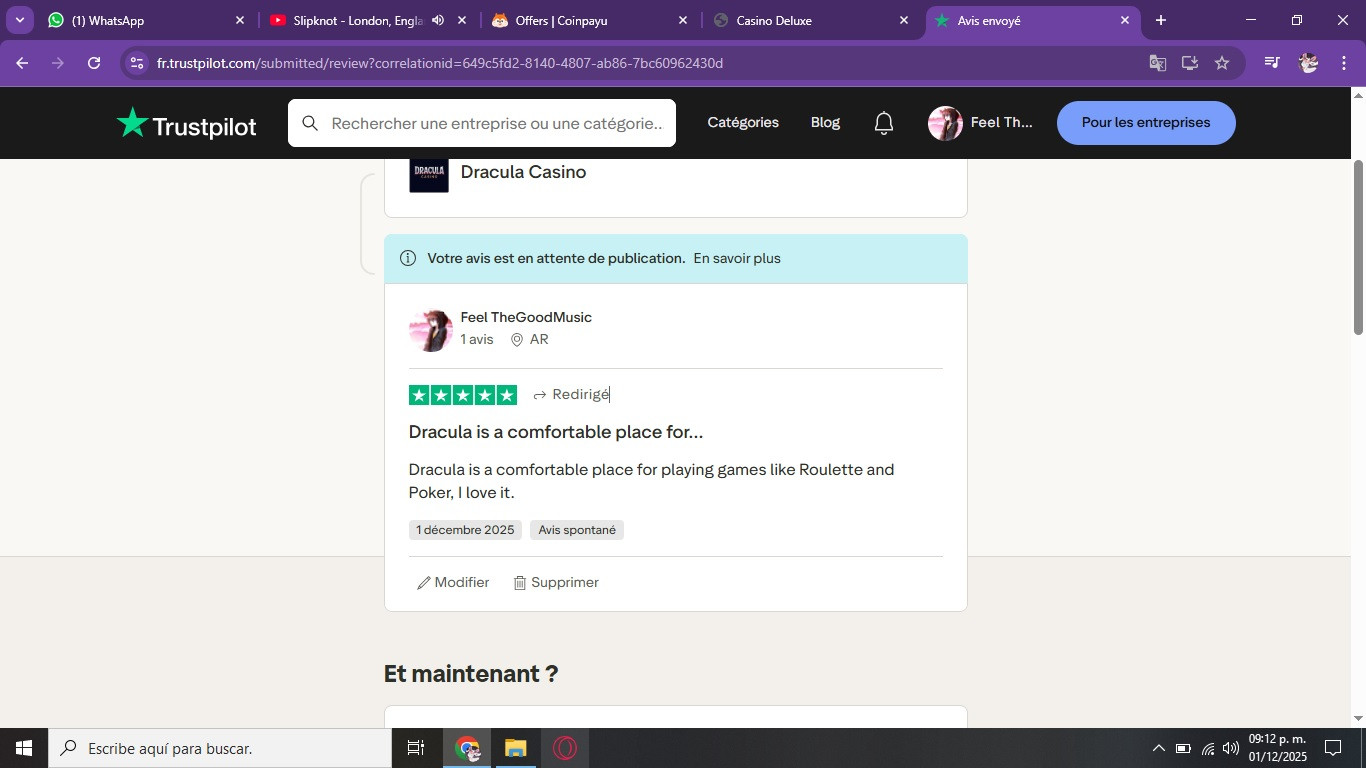Viewport: 1366px width, 768px height.
Task: Open File Explorer from the taskbar
Action: click(x=515, y=748)
